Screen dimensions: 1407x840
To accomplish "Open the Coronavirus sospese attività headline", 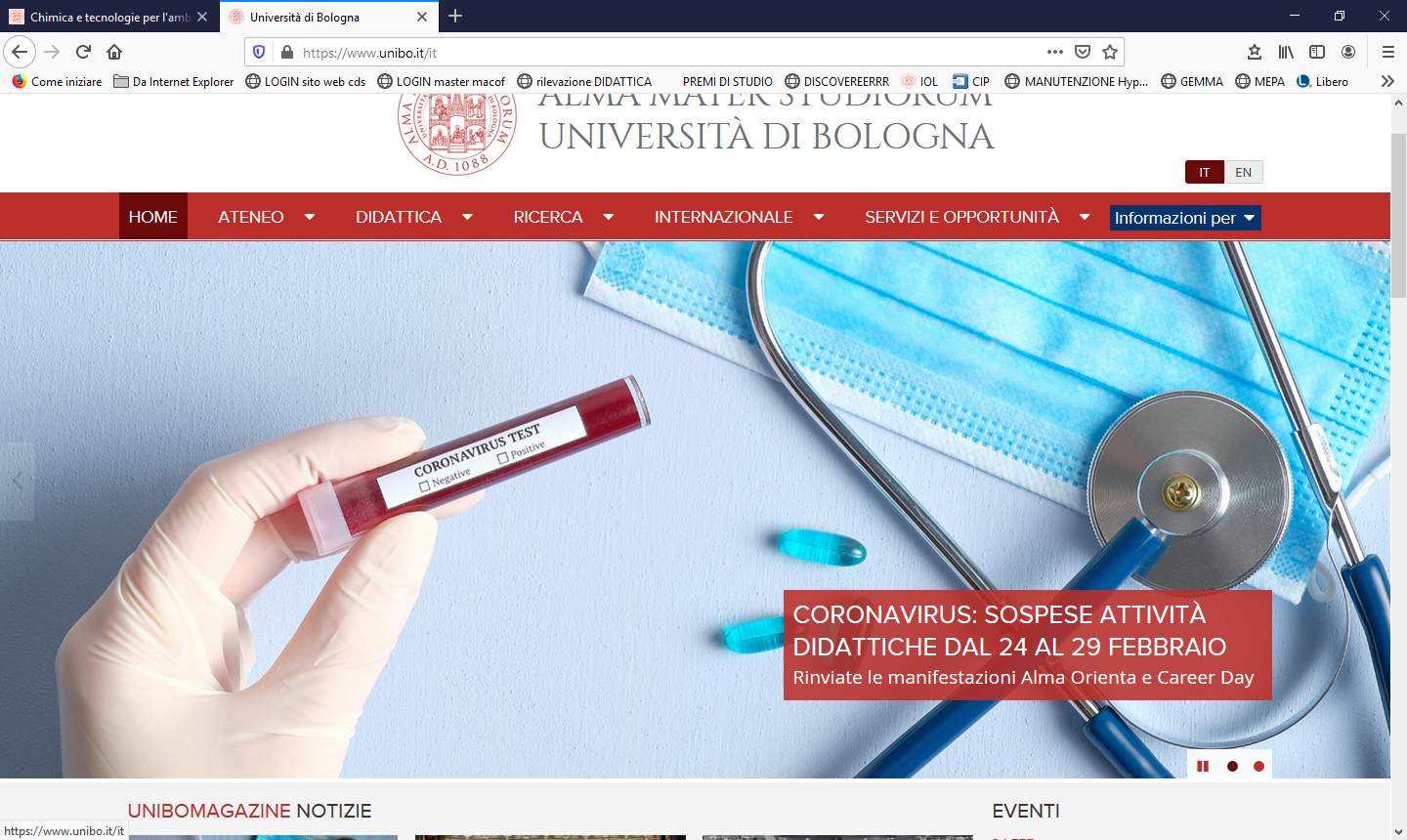I will (x=1009, y=630).
